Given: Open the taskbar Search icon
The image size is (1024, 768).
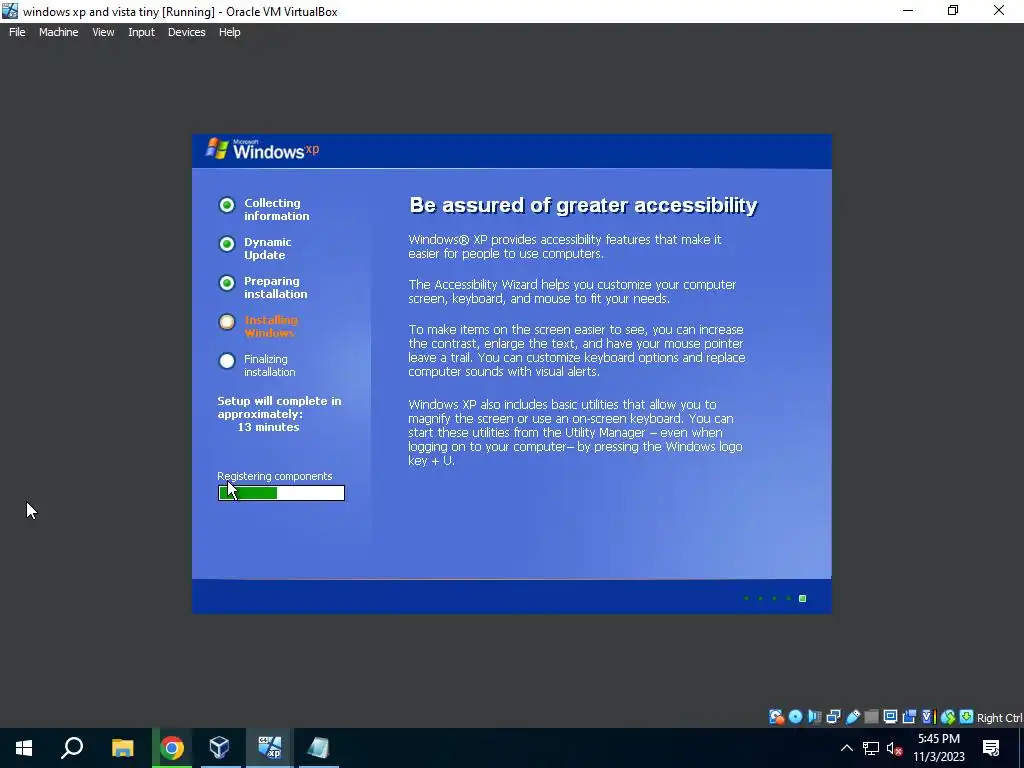Looking at the screenshot, I should (72, 748).
